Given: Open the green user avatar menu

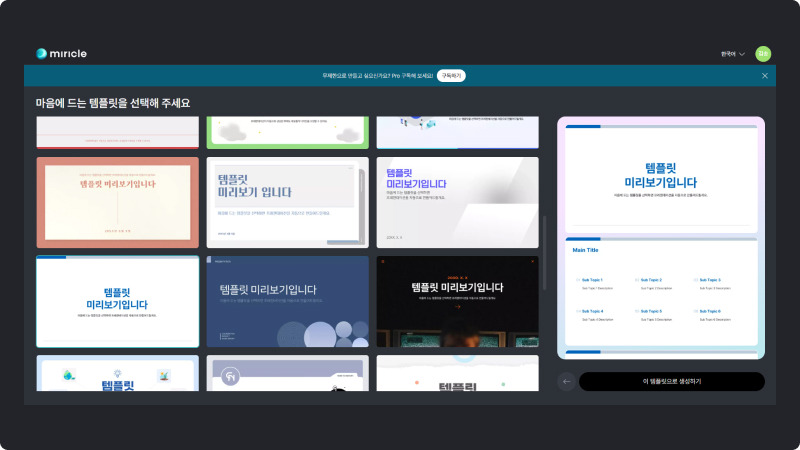Looking at the screenshot, I should coord(763,54).
